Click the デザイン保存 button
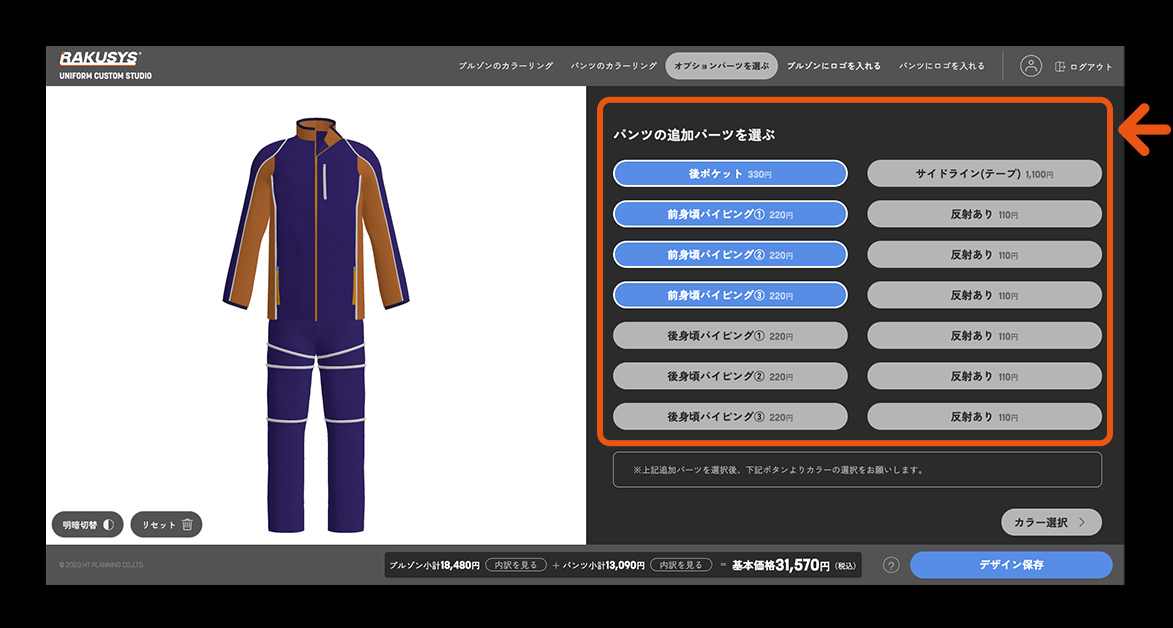 (1010, 565)
